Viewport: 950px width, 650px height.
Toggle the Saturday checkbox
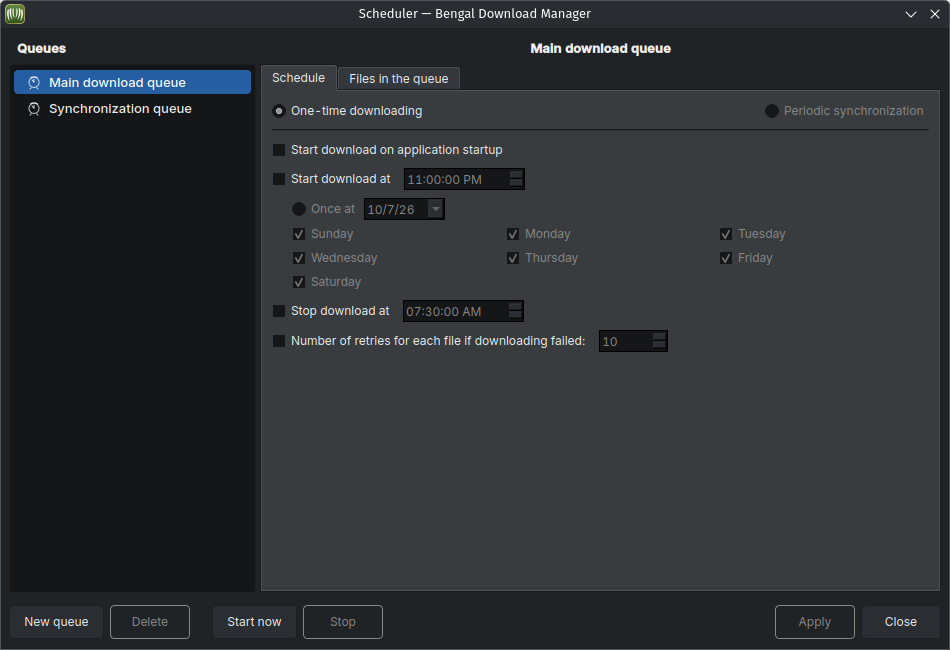click(x=299, y=282)
